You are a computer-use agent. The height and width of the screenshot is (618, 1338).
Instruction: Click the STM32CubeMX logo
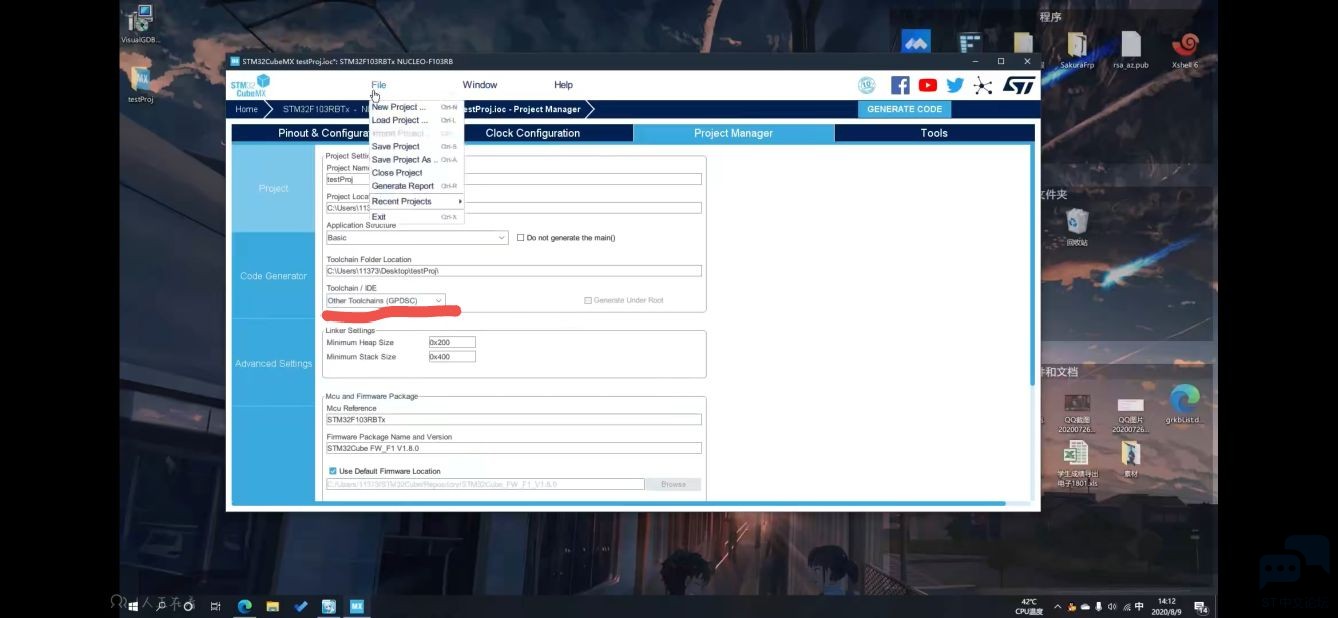coord(250,86)
